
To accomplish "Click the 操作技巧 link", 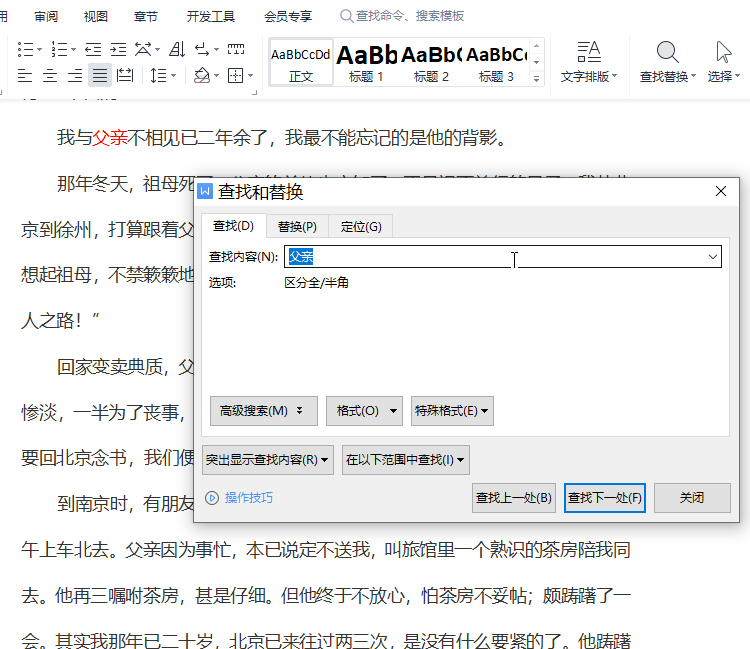I will [x=248, y=498].
